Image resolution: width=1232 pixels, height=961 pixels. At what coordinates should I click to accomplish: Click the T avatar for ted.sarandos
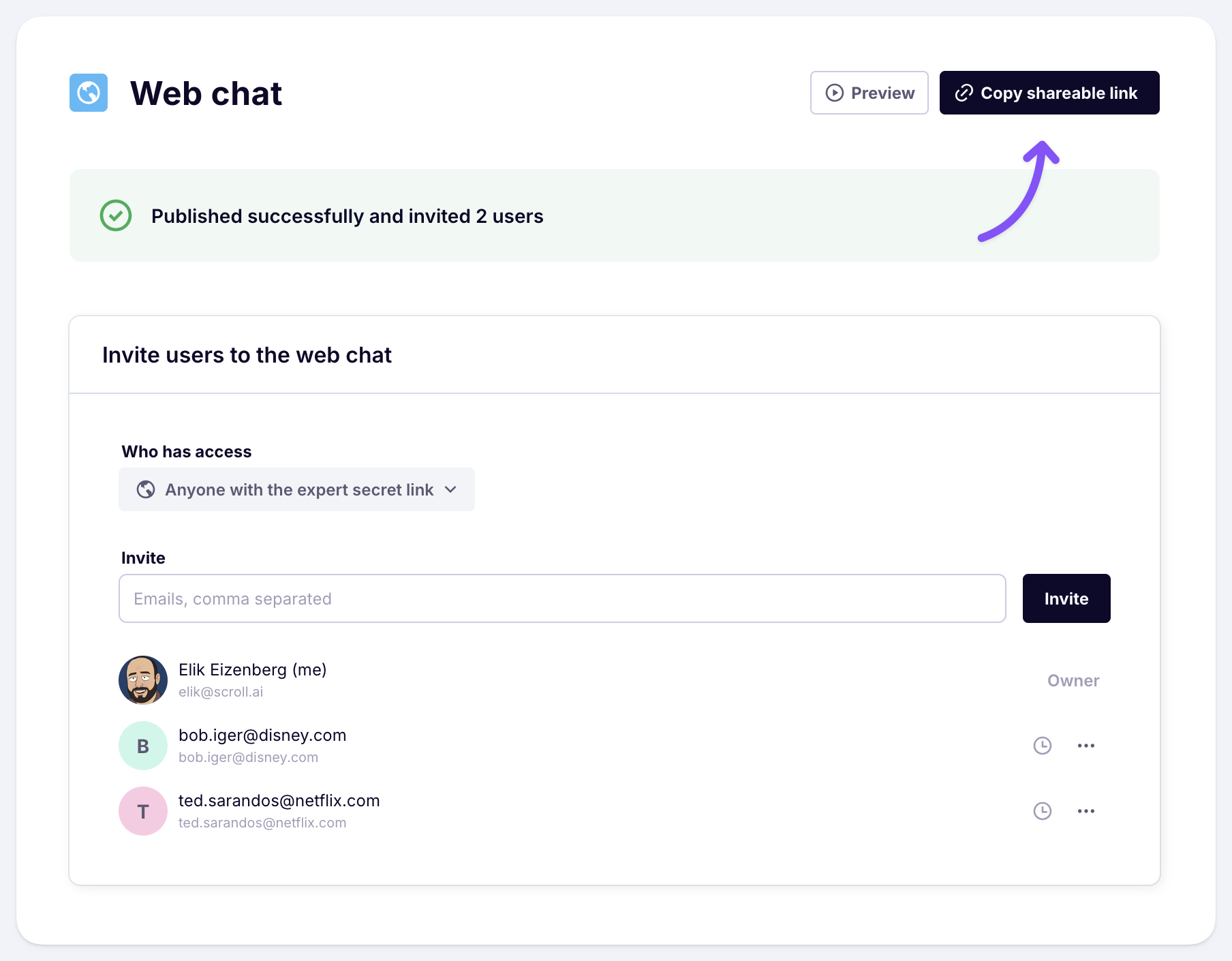[143, 811]
